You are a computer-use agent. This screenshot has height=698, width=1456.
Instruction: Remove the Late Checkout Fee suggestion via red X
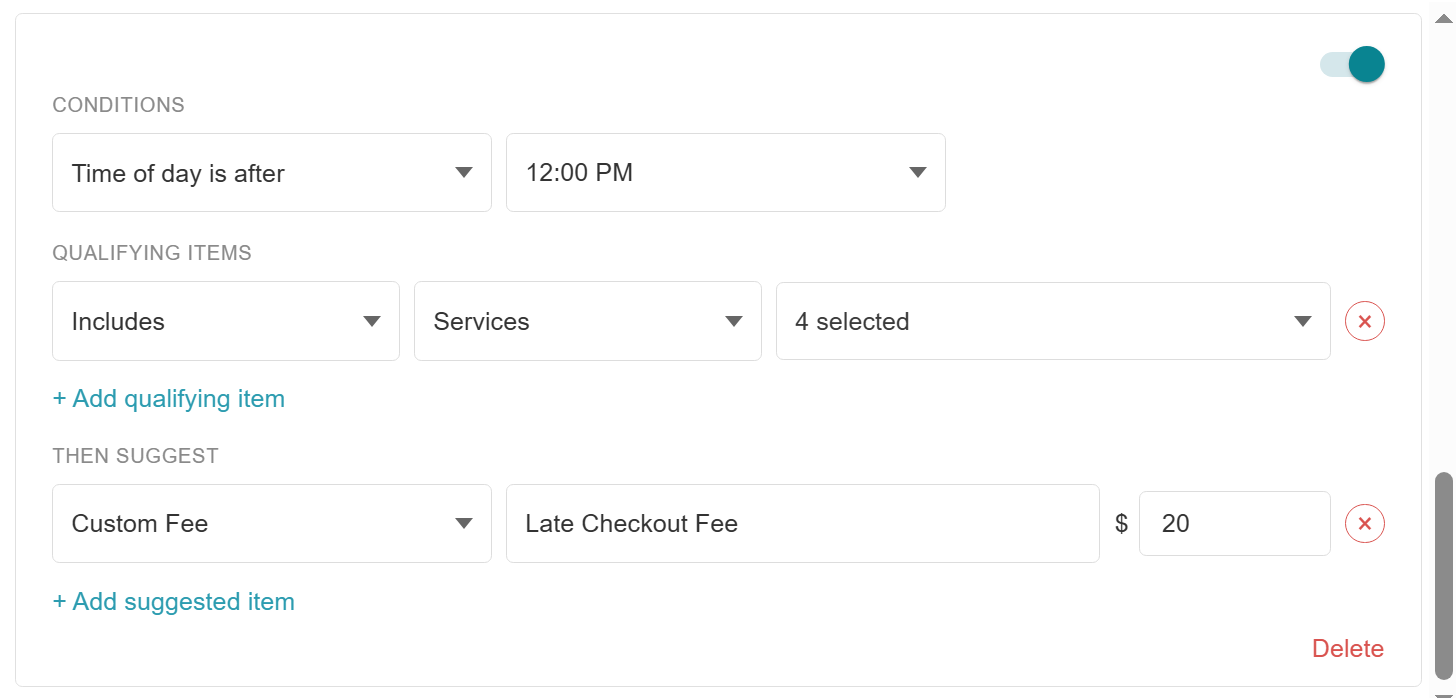pos(1365,524)
